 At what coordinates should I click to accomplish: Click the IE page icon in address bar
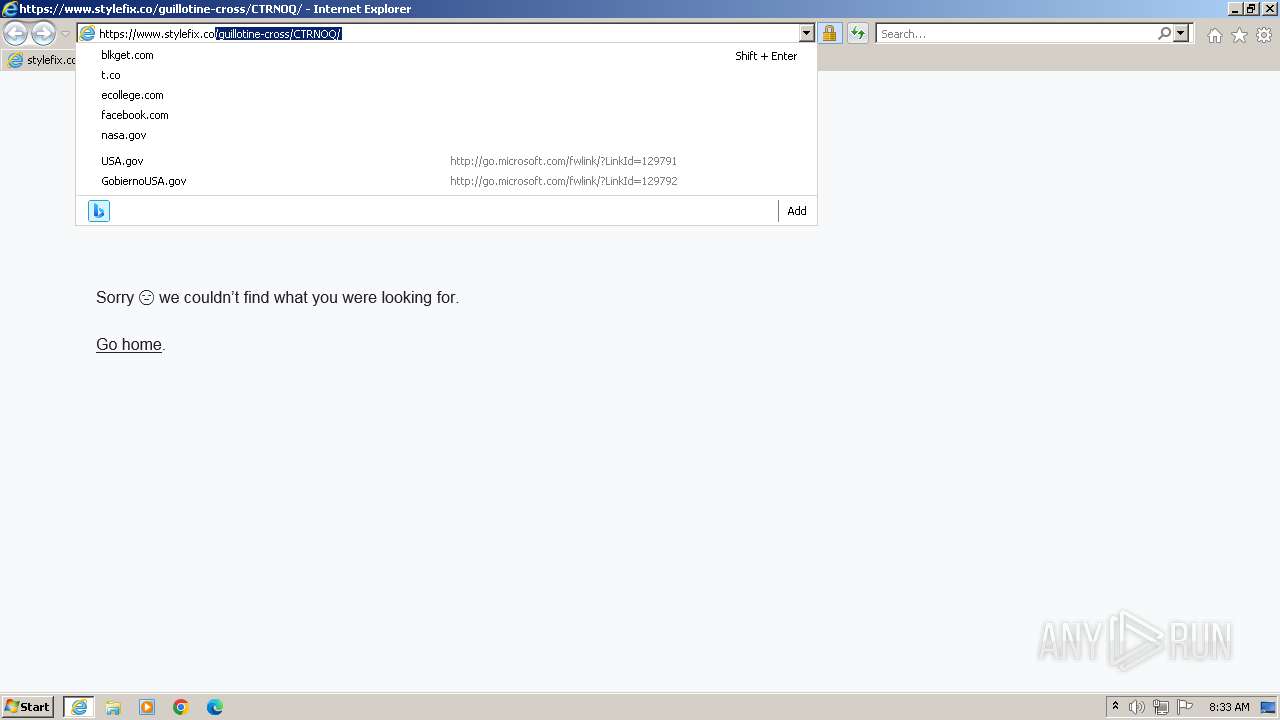tap(87, 33)
